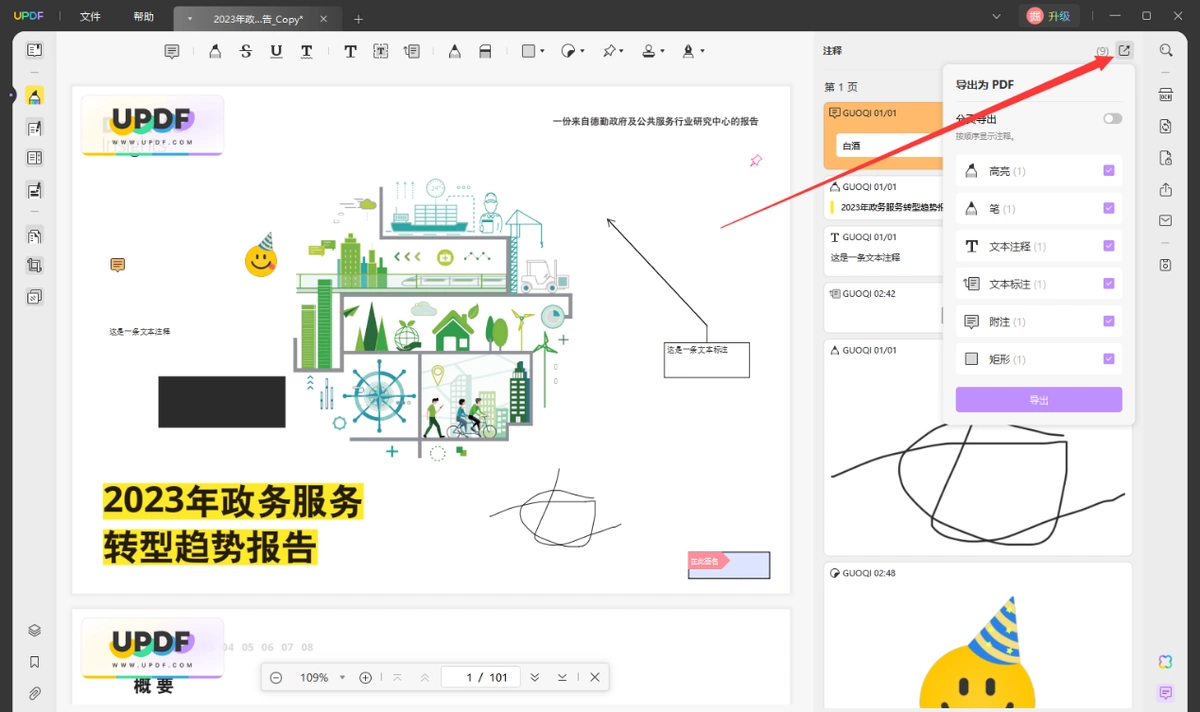Open the OCR tool in right sidebar
The image size is (1200, 712).
[x=1165, y=95]
